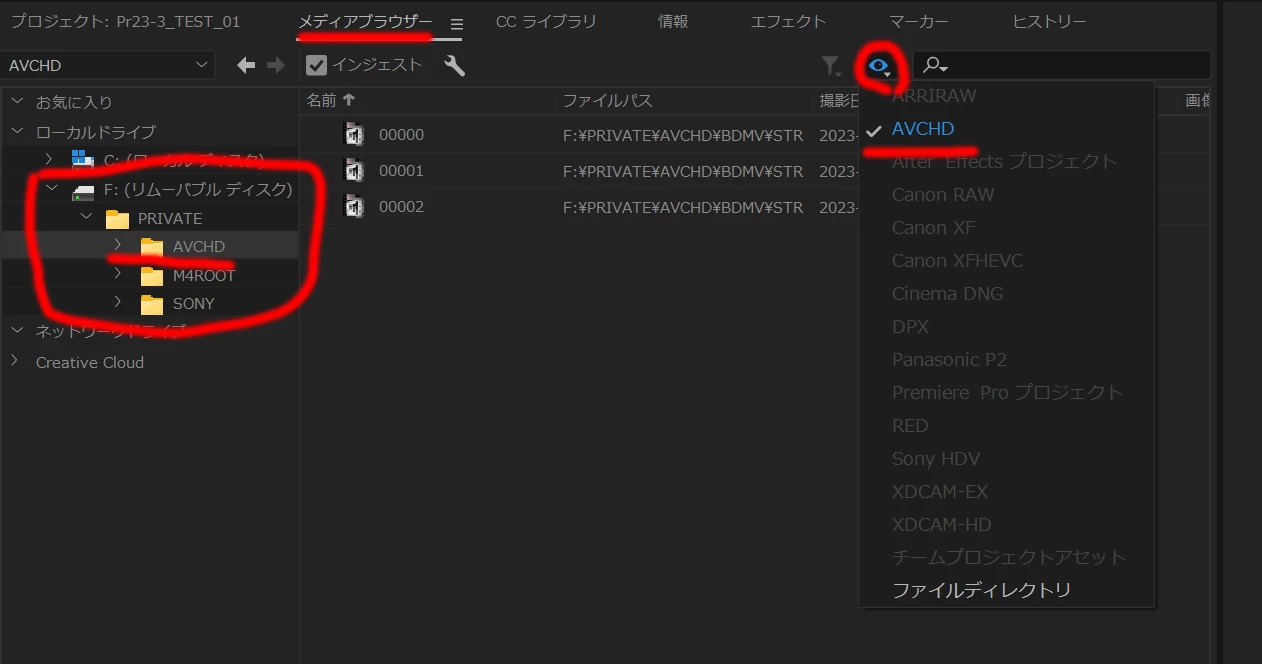The width and height of the screenshot is (1262, 664).
Task: Select the AVCHD folder label
Action: click(199, 246)
